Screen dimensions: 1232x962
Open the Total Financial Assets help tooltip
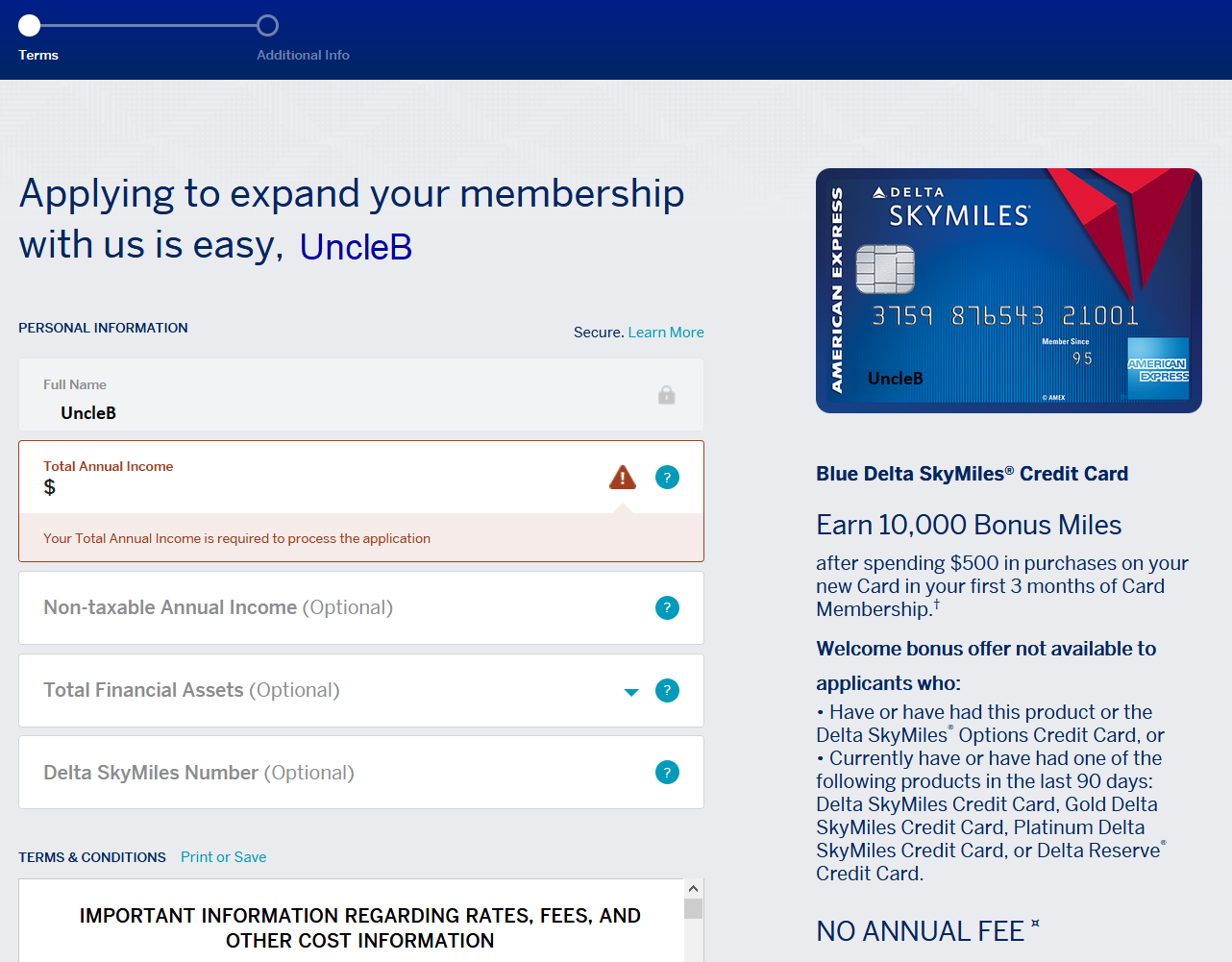click(667, 690)
